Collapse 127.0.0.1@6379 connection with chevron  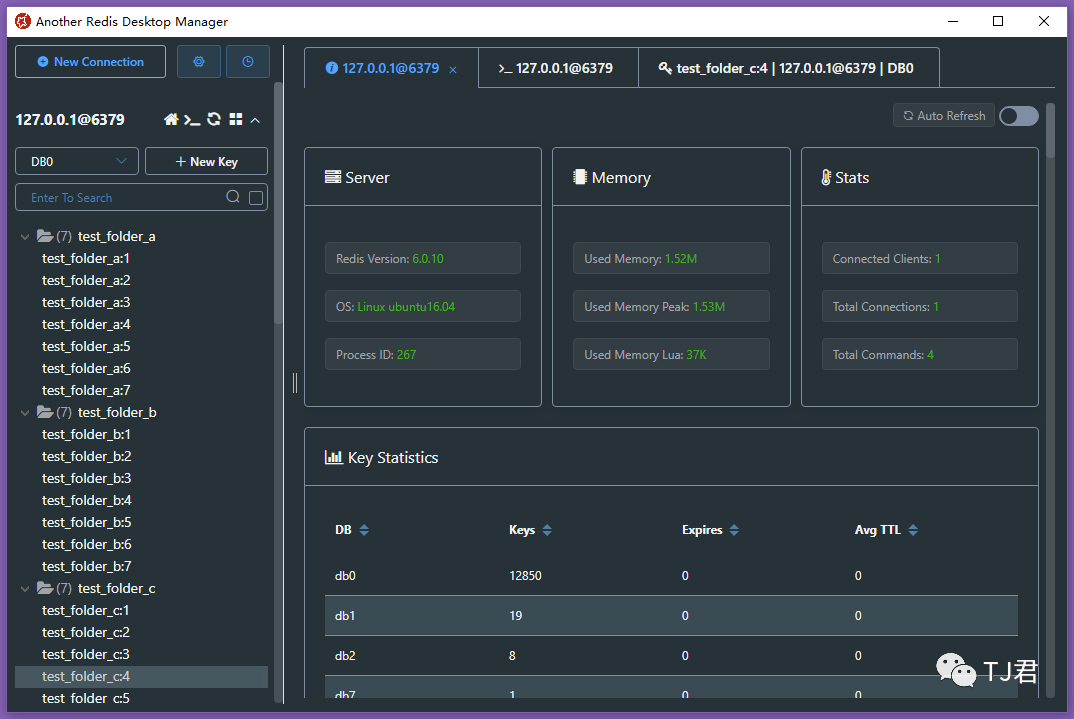click(x=255, y=120)
